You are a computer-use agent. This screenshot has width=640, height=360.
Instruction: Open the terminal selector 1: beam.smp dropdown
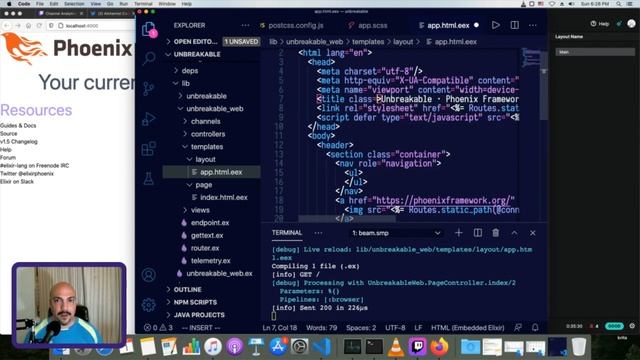[x=396, y=233]
